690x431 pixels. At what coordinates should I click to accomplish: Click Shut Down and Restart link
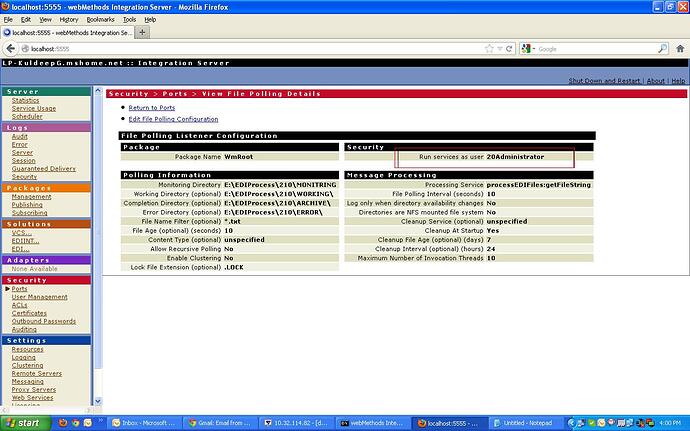[x=604, y=81]
